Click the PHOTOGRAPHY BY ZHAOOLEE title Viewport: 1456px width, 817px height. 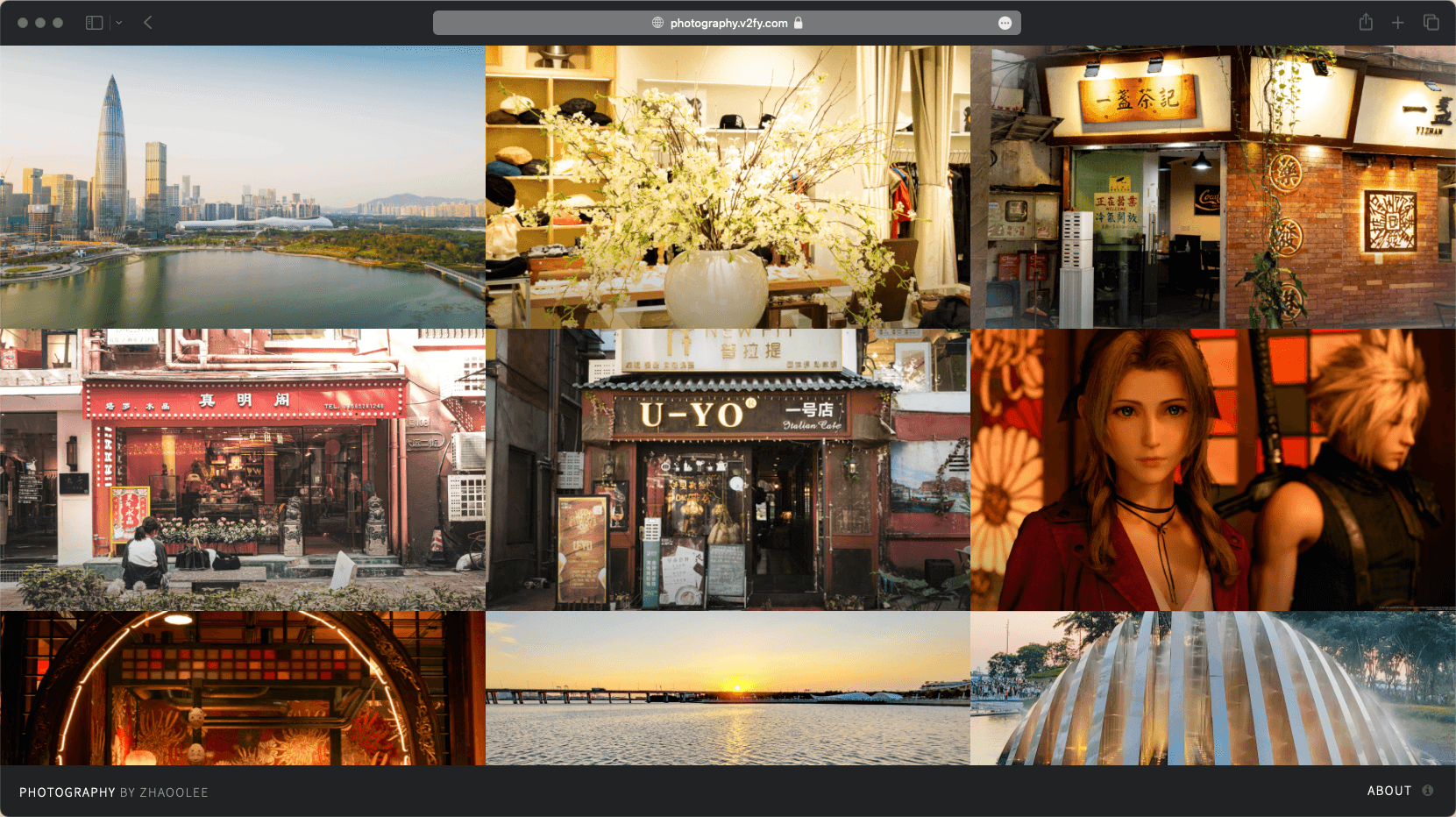tap(114, 792)
